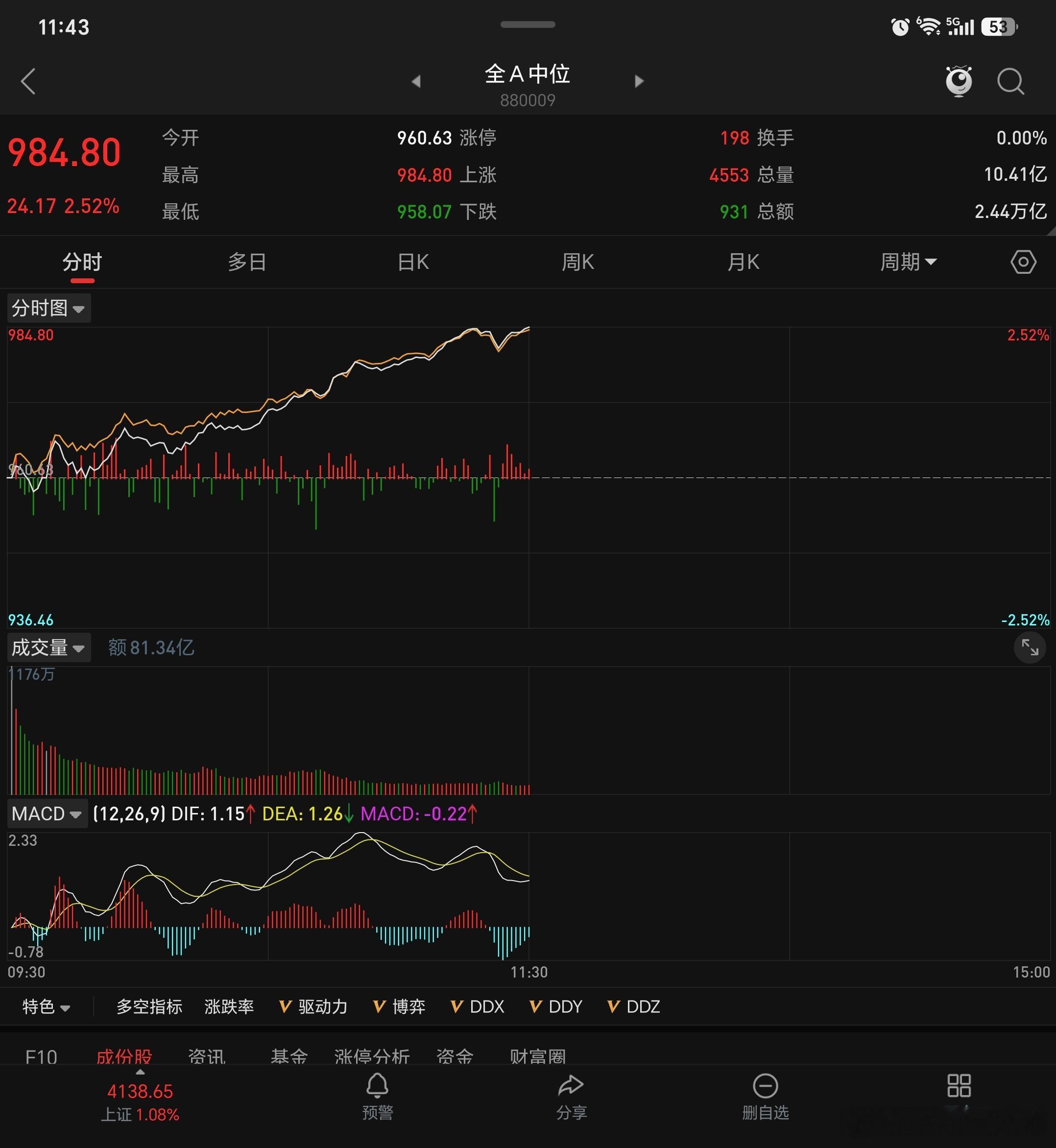Select the 涨跌率 indicator
The image size is (1056, 1148).
pos(229,1006)
